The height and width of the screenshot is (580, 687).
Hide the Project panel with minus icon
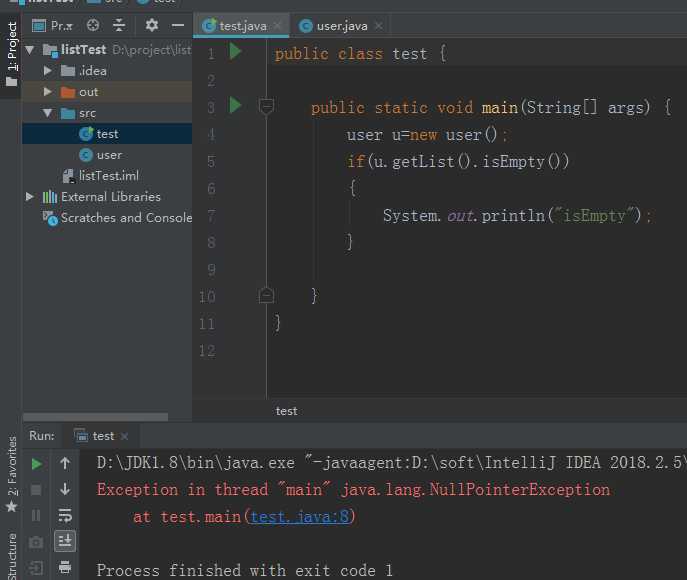(x=177, y=25)
